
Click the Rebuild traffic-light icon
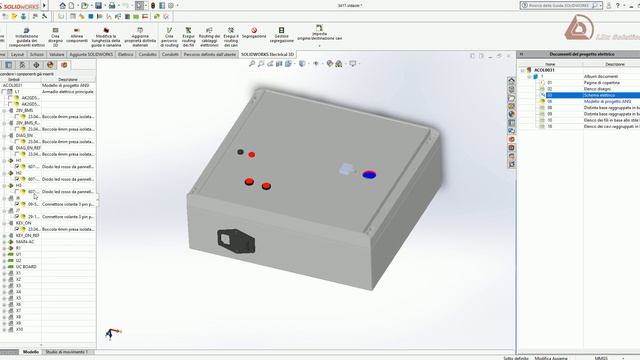153,6
